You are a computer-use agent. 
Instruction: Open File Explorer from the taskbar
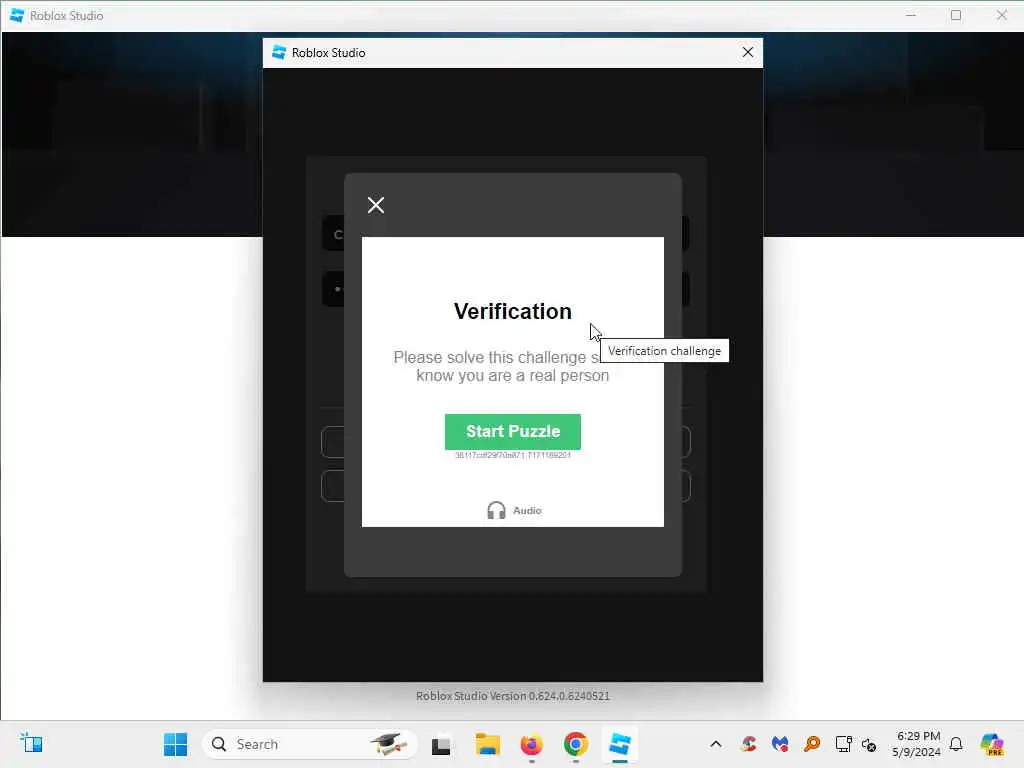click(487, 744)
